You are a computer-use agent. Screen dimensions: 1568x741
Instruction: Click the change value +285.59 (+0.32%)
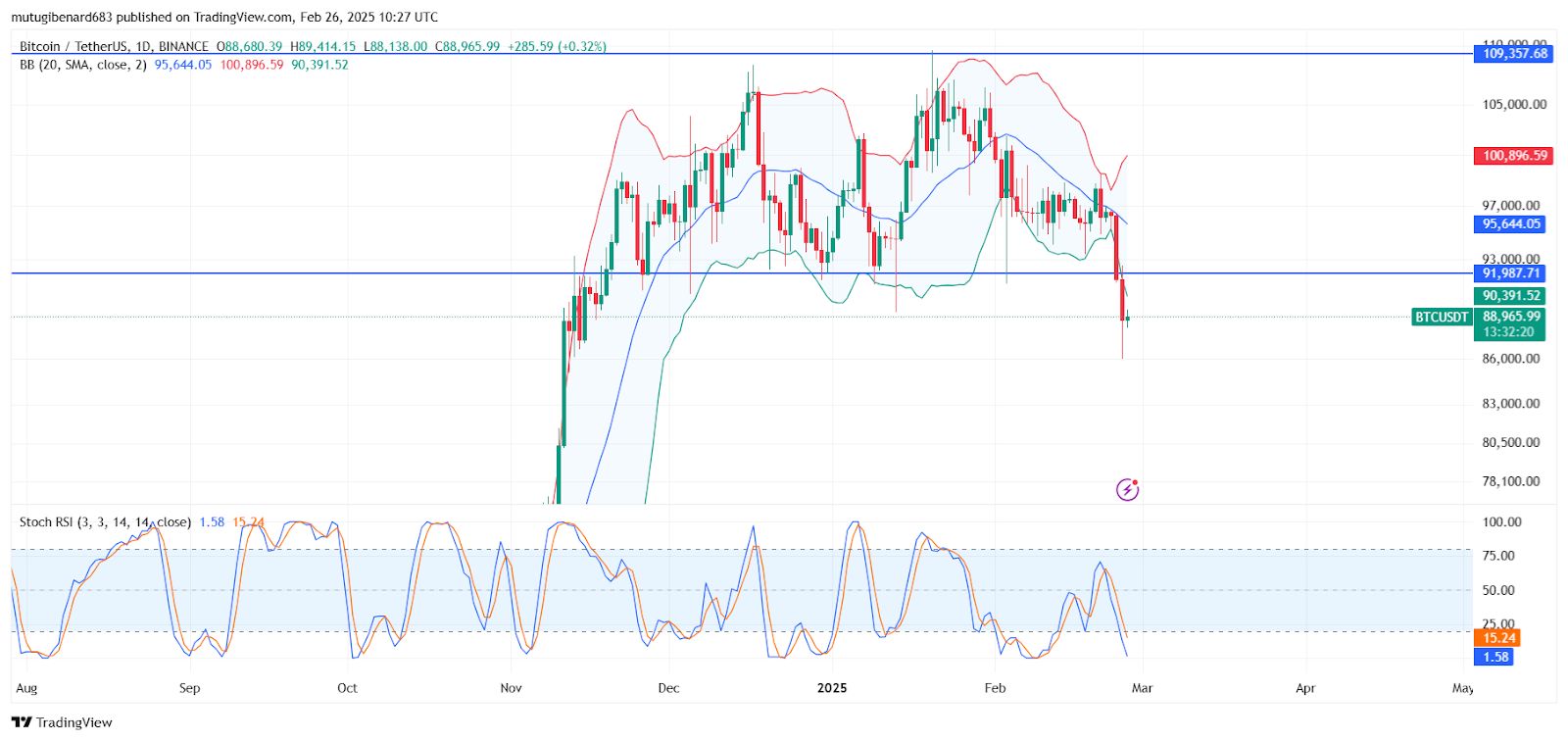(x=557, y=46)
